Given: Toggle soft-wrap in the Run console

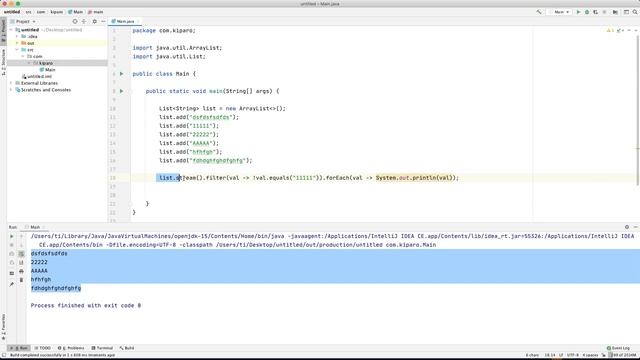Looking at the screenshot, I should click(21, 254).
